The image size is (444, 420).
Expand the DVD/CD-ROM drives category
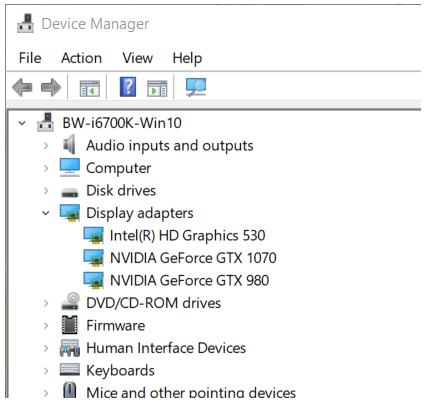pyautogui.click(x=46, y=303)
